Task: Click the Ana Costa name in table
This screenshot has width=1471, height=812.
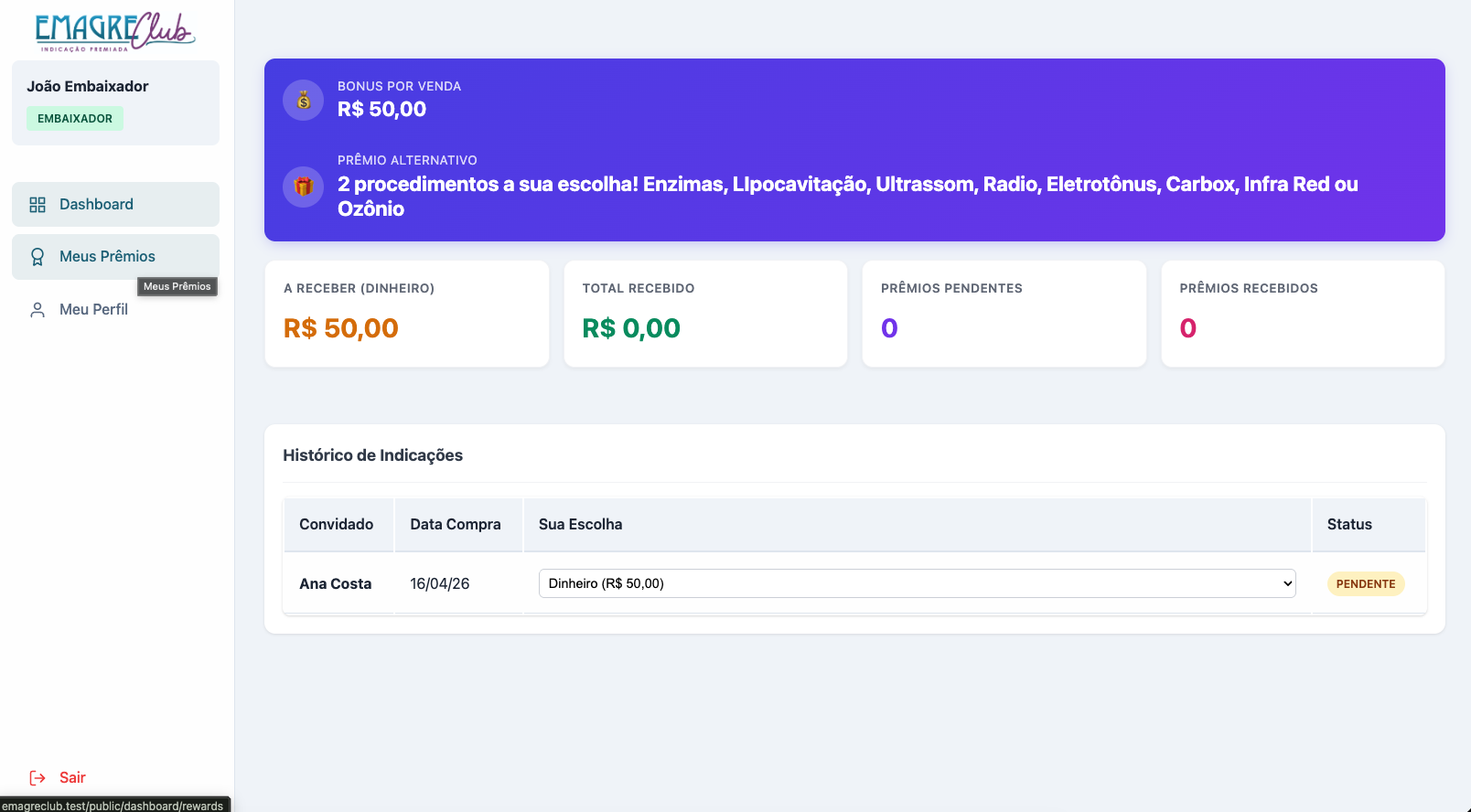Action: point(335,584)
